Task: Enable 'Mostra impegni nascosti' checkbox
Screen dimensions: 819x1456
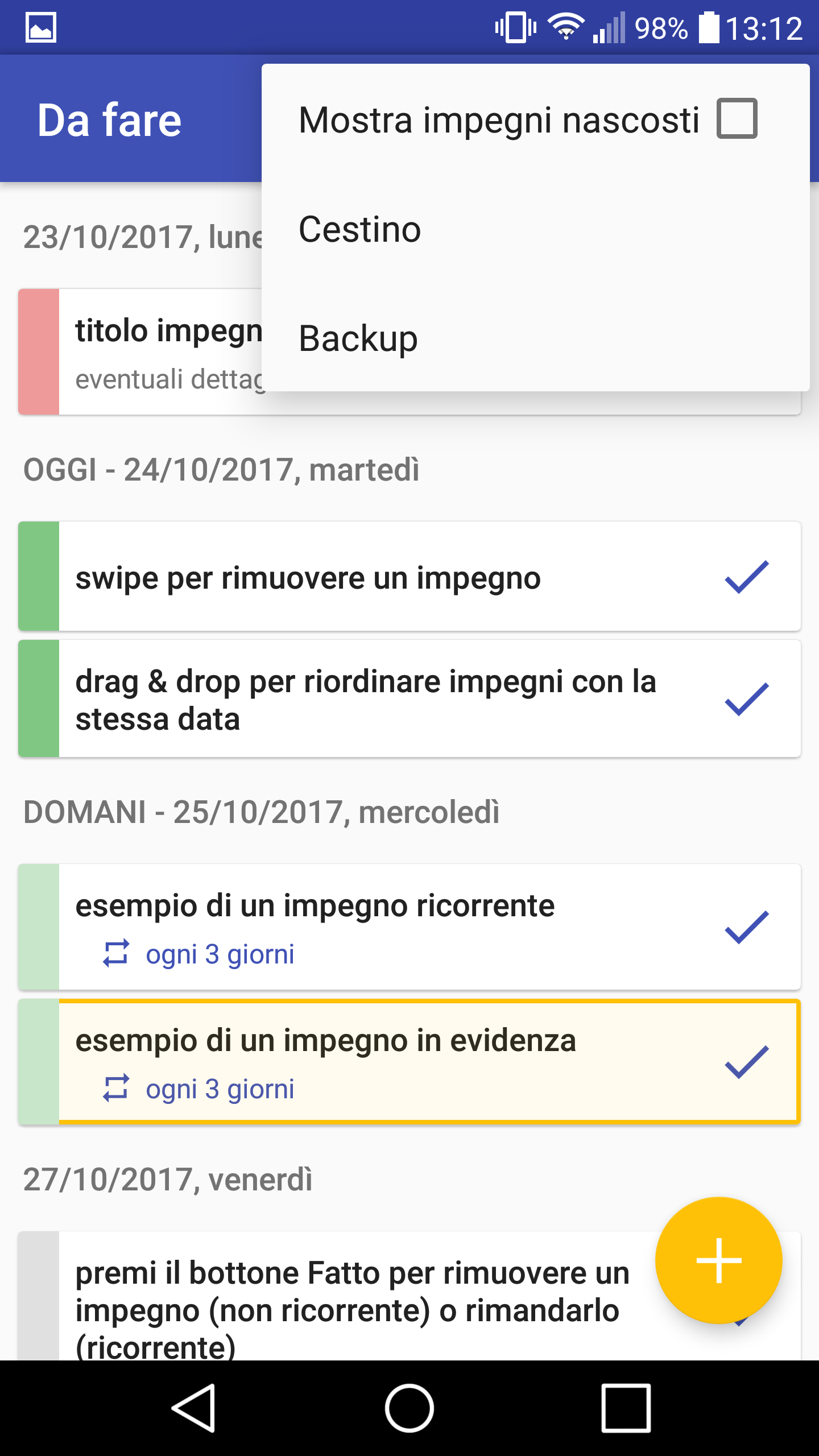Action: [737, 119]
